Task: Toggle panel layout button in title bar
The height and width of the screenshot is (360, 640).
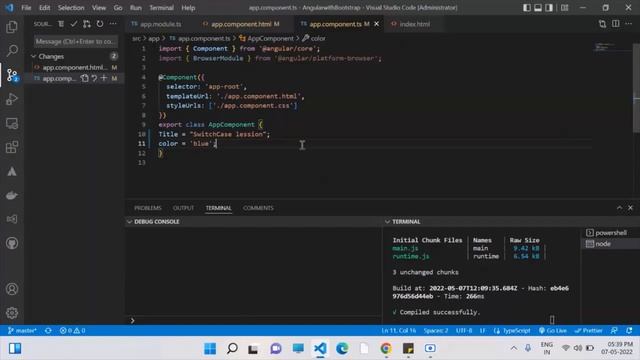Action: [538, 8]
